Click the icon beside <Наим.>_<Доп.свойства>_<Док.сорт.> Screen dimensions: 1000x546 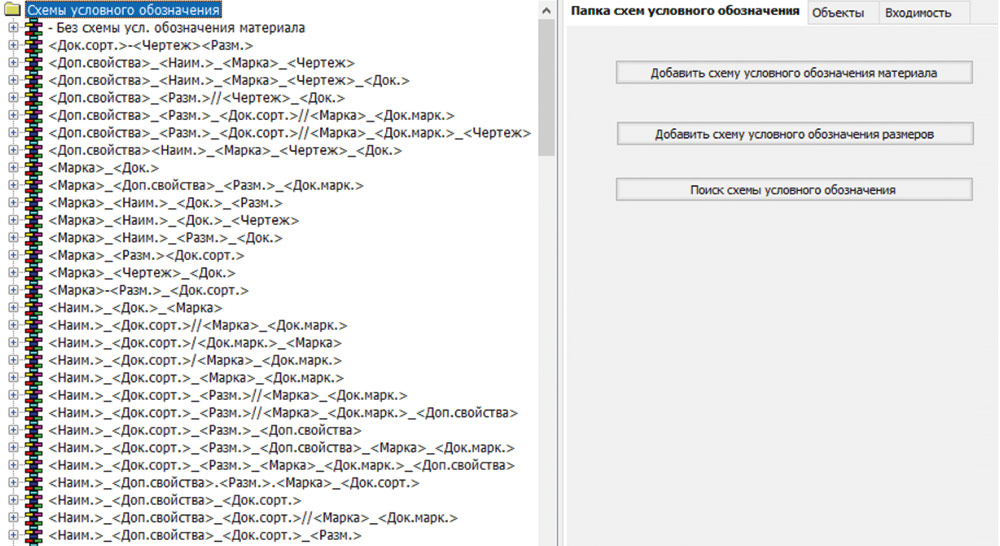tap(33, 500)
